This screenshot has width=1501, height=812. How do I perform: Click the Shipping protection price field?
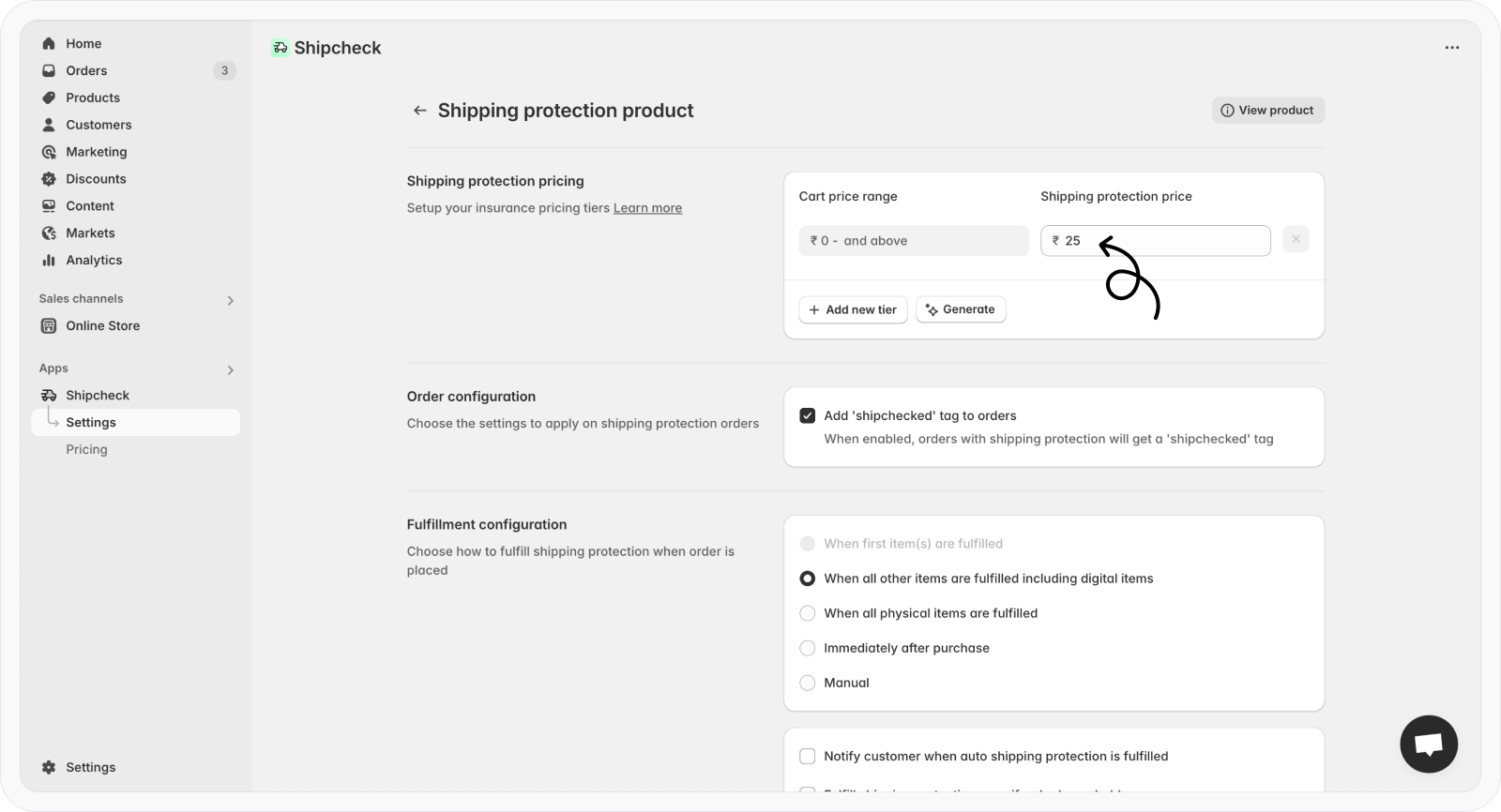coord(1156,241)
